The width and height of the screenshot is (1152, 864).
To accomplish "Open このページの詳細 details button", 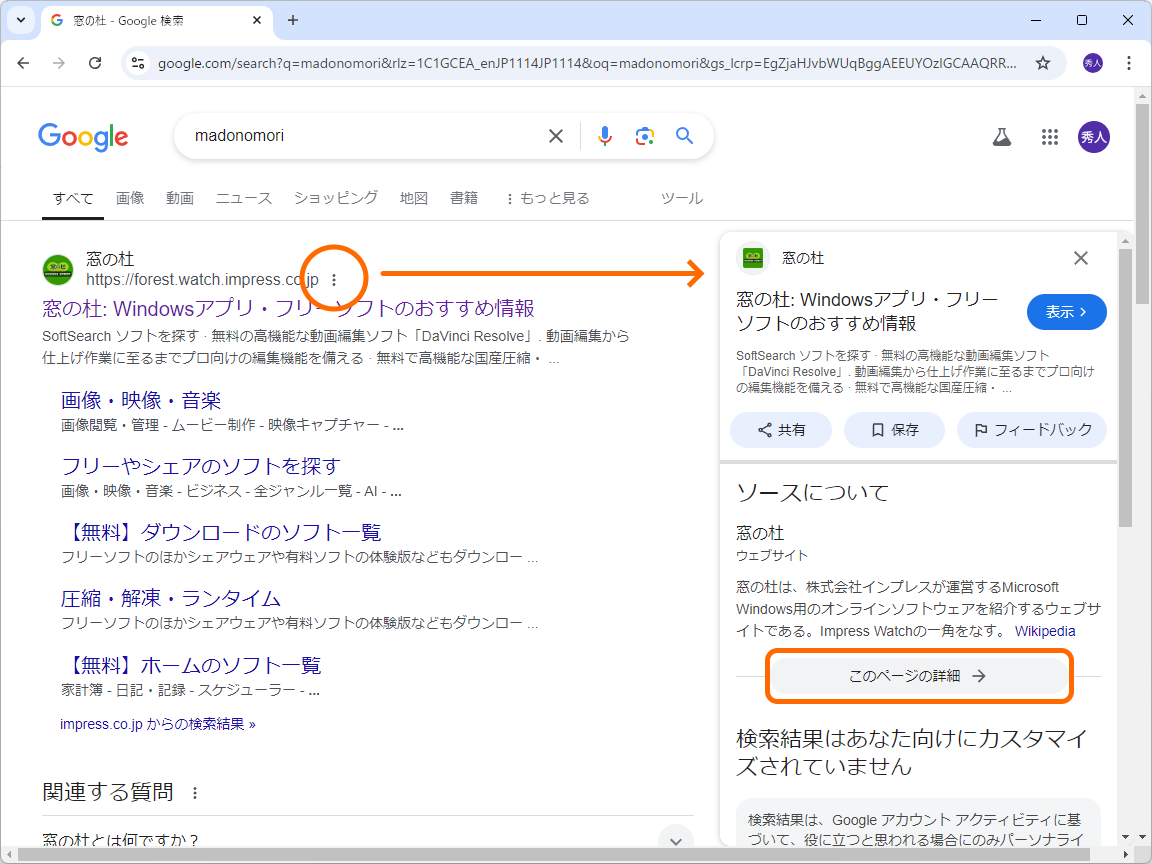I will pos(918,676).
